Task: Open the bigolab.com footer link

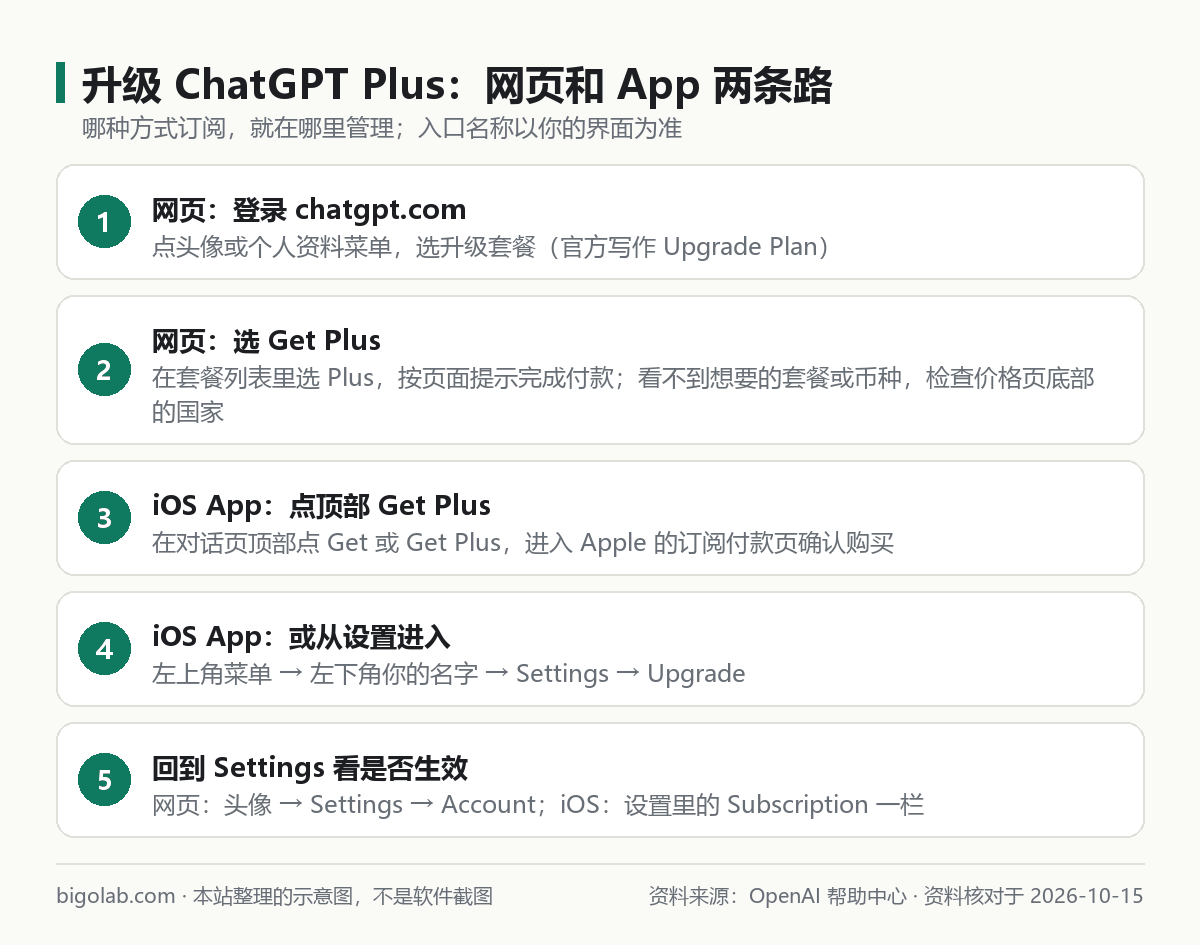Action: tap(116, 895)
